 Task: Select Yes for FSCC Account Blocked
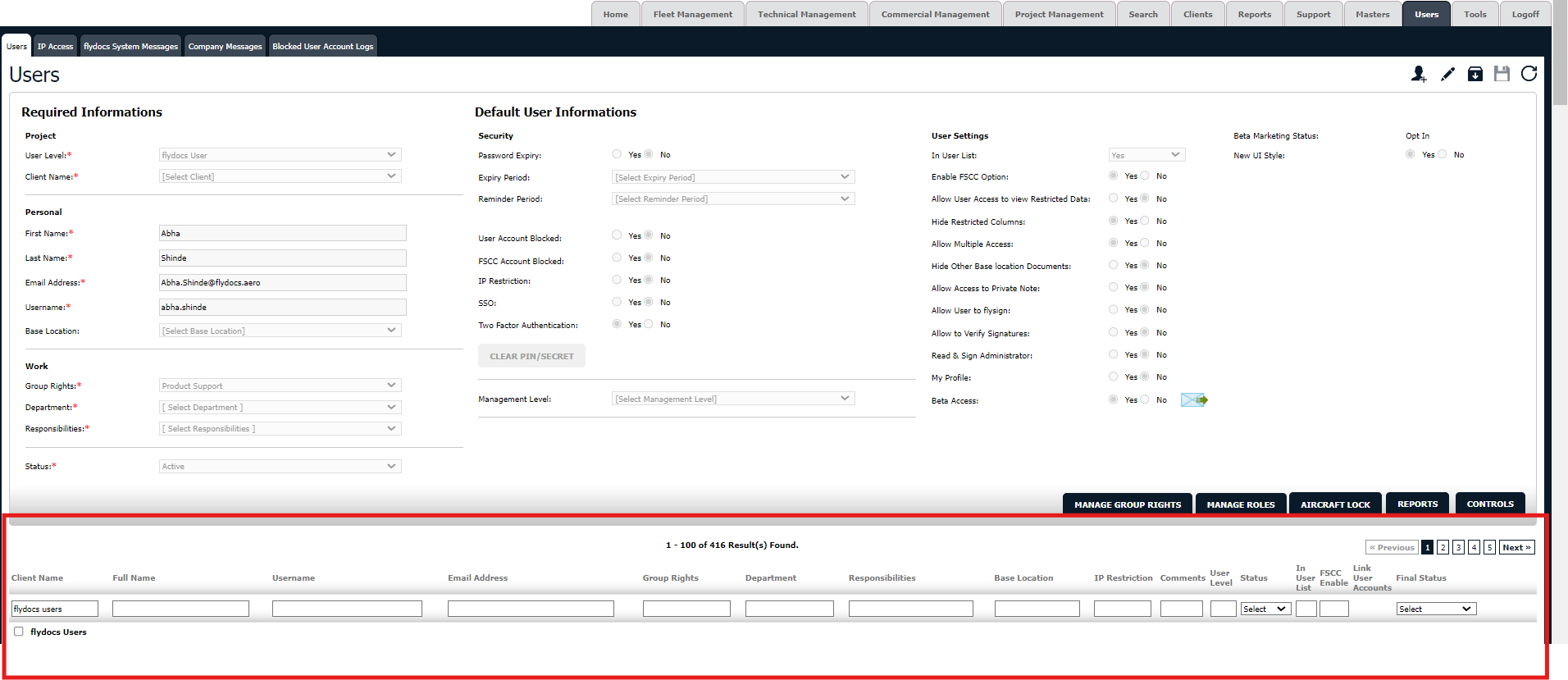tap(617, 258)
